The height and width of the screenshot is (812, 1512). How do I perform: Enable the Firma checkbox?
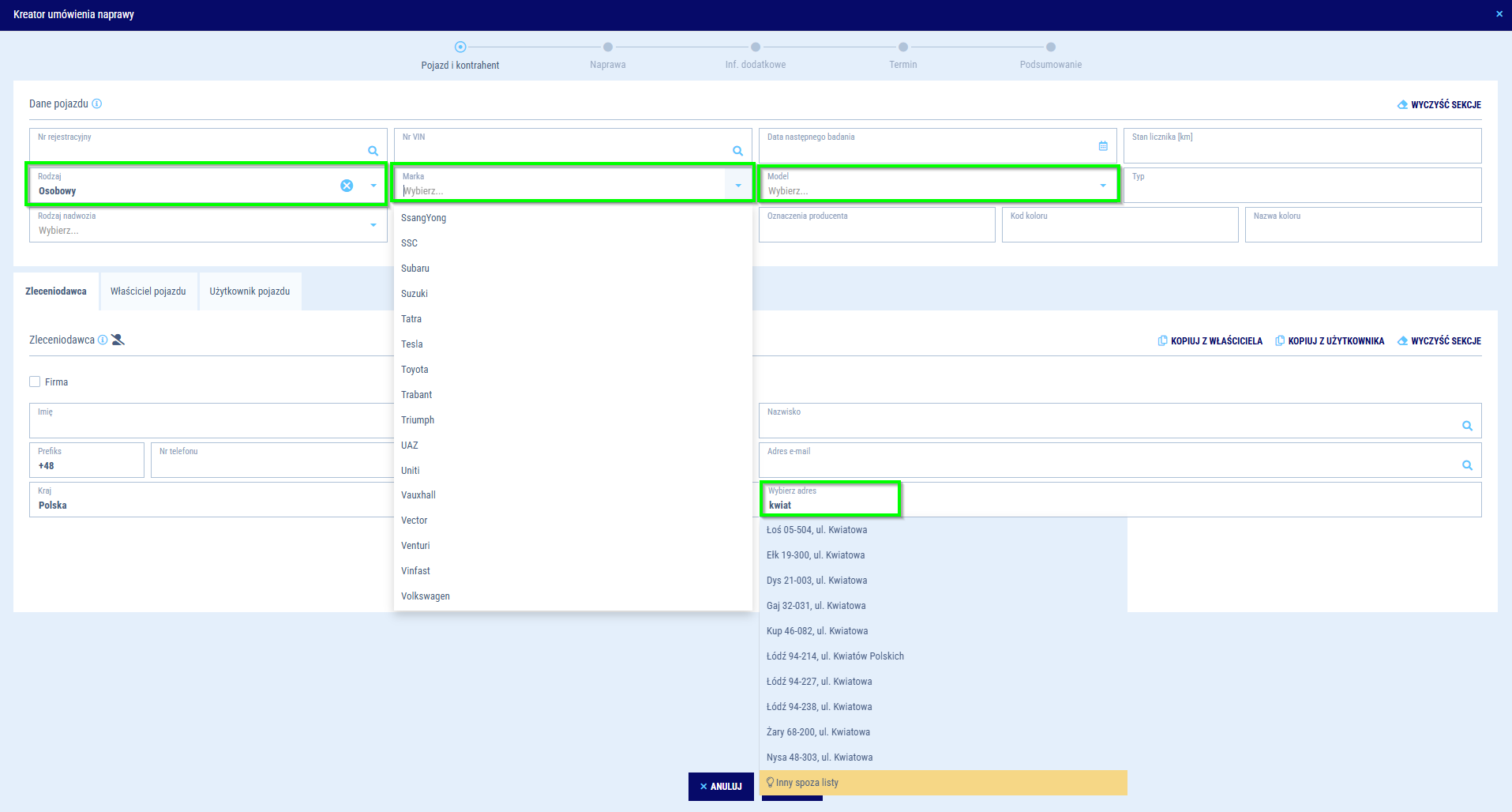pos(35,382)
